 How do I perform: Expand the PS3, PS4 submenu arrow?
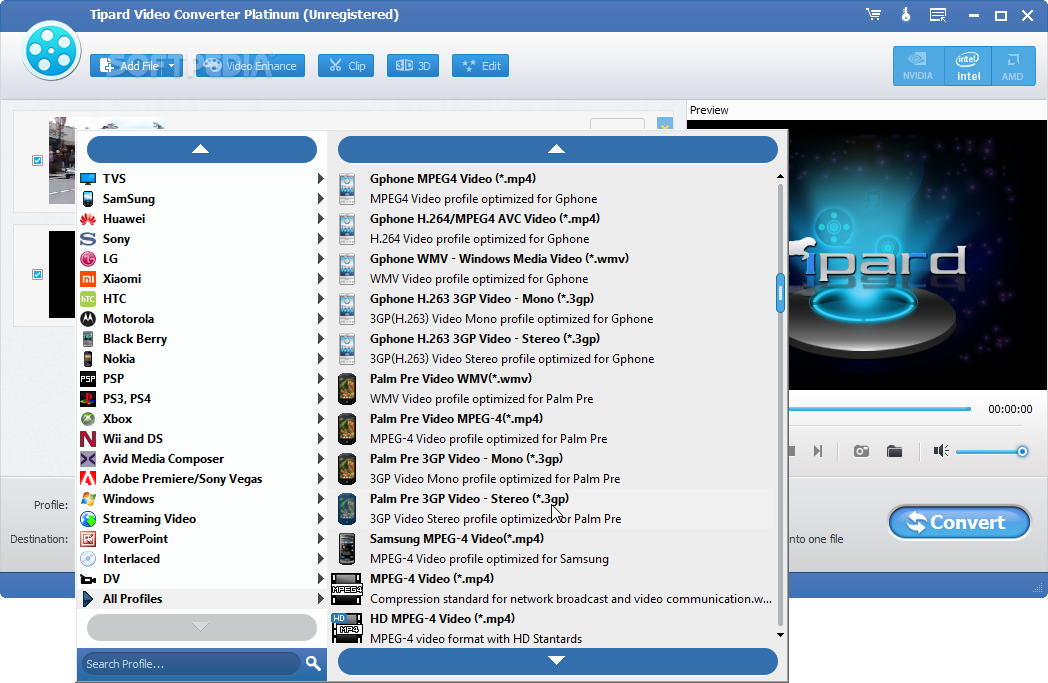click(x=320, y=399)
